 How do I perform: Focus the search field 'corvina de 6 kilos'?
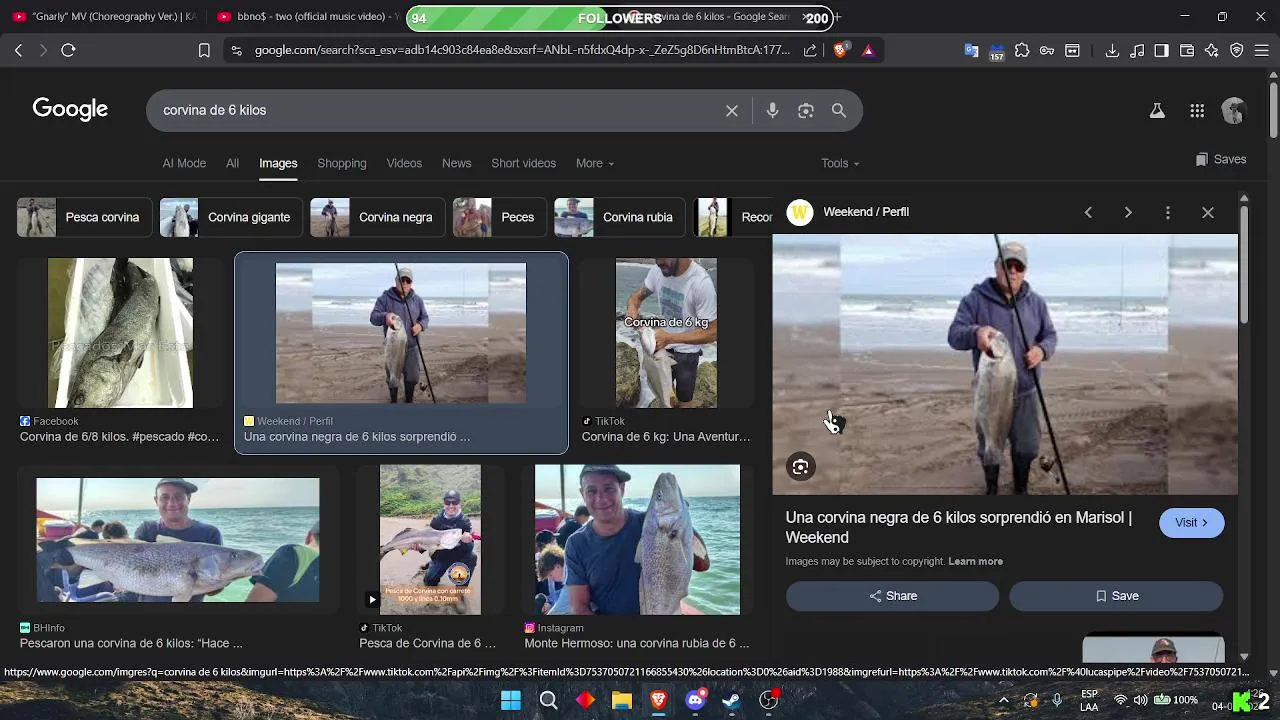click(x=437, y=111)
